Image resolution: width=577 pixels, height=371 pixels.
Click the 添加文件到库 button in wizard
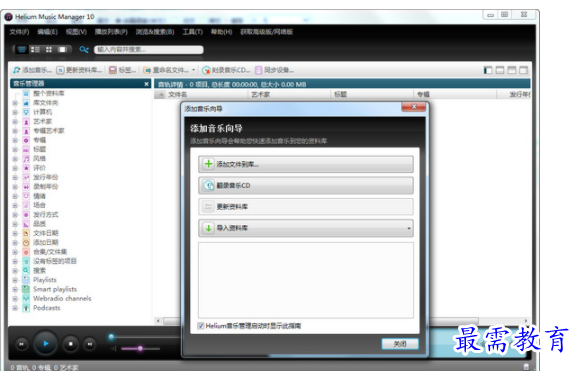tap(305, 164)
